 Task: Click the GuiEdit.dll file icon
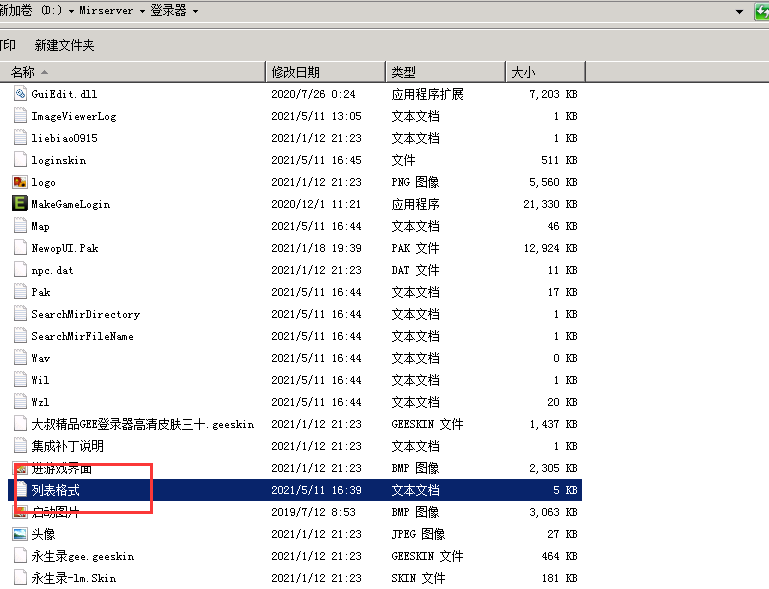(20, 94)
